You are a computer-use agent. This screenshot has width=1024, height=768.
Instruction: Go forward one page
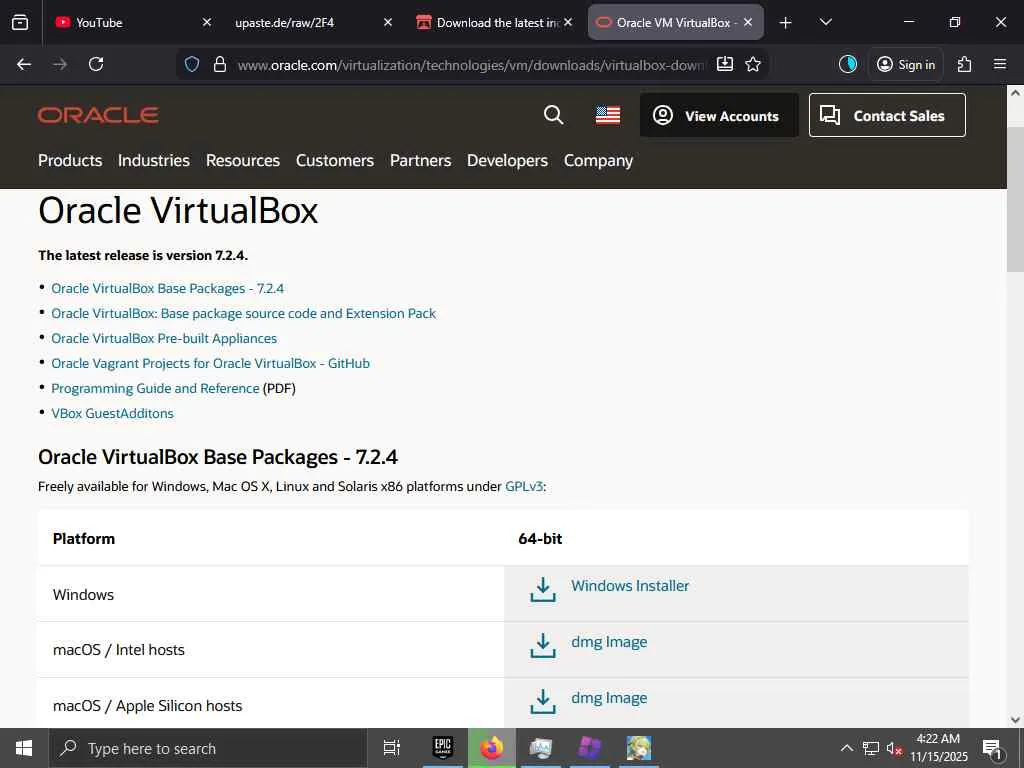coord(60,65)
